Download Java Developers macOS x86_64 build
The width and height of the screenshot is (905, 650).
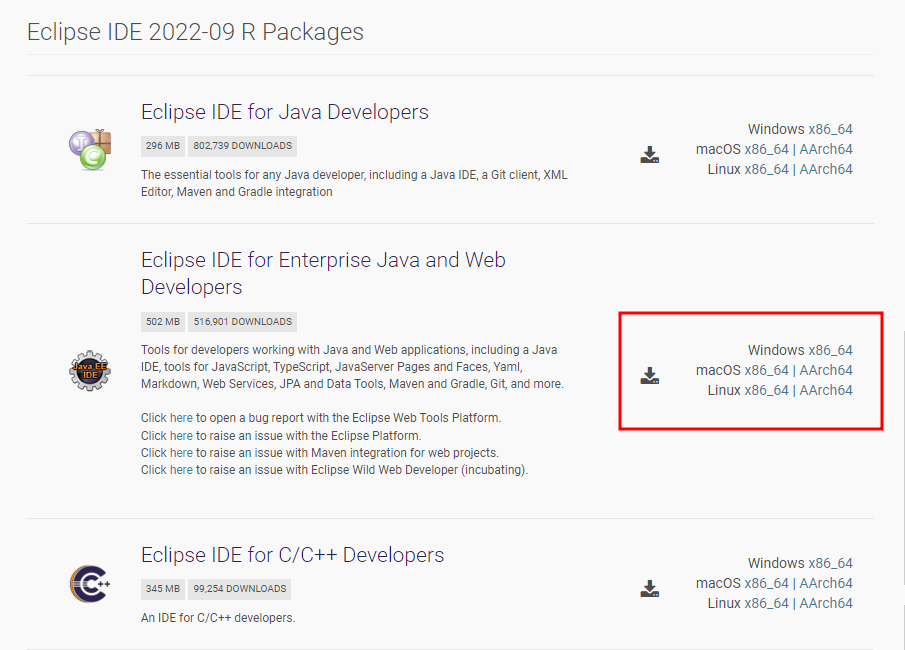(766, 150)
